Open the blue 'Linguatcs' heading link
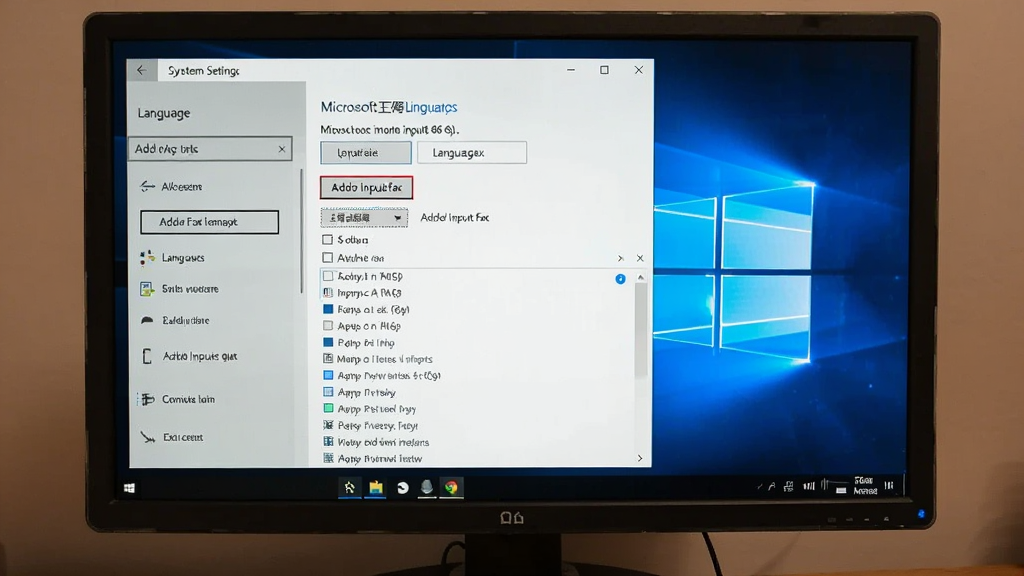 pos(431,107)
